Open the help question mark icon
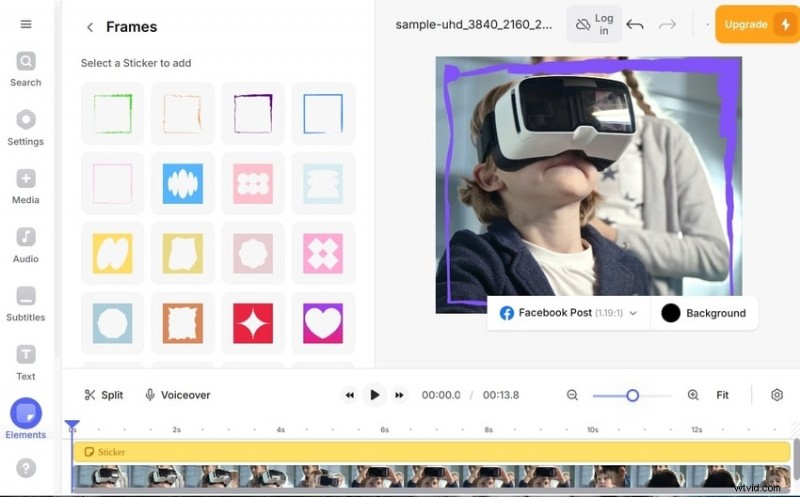The image size is (800, 497). 26,468
